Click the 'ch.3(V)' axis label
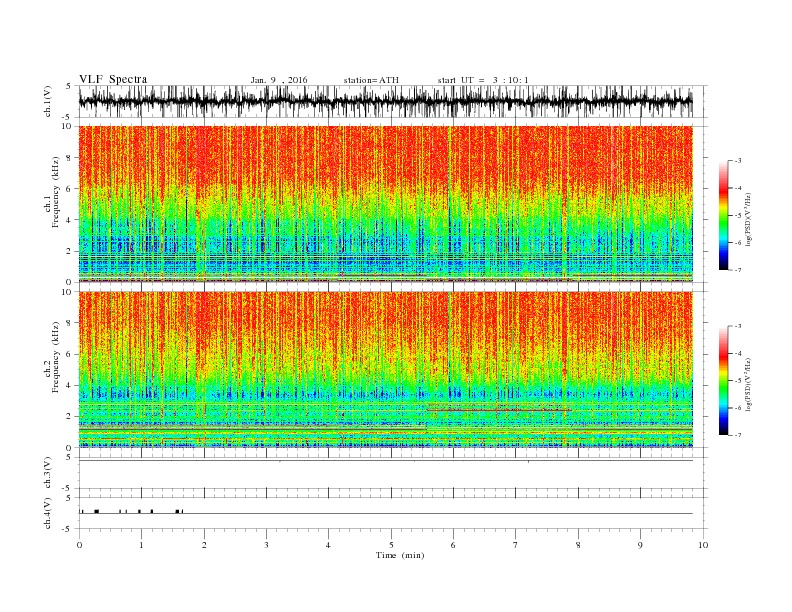 coord(48,473)
